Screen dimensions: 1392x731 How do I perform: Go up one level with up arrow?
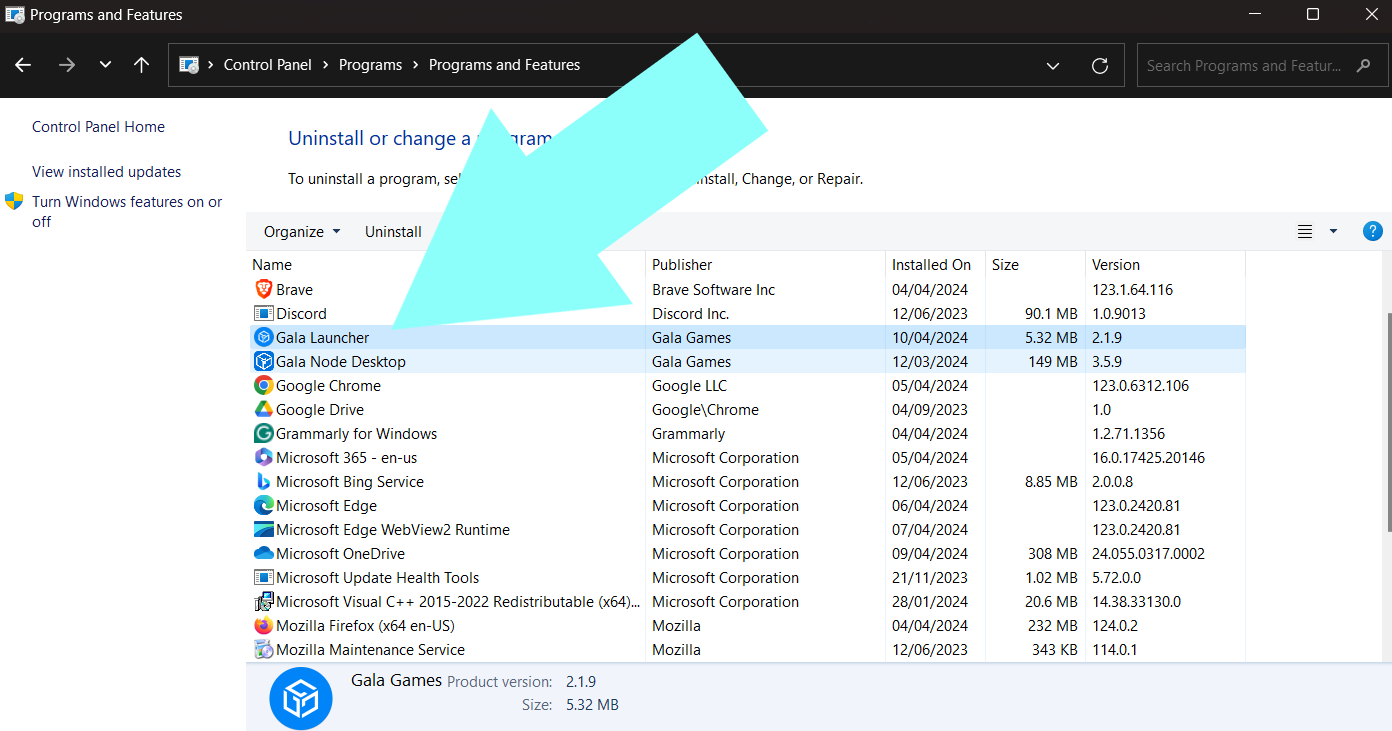point(141,65)
